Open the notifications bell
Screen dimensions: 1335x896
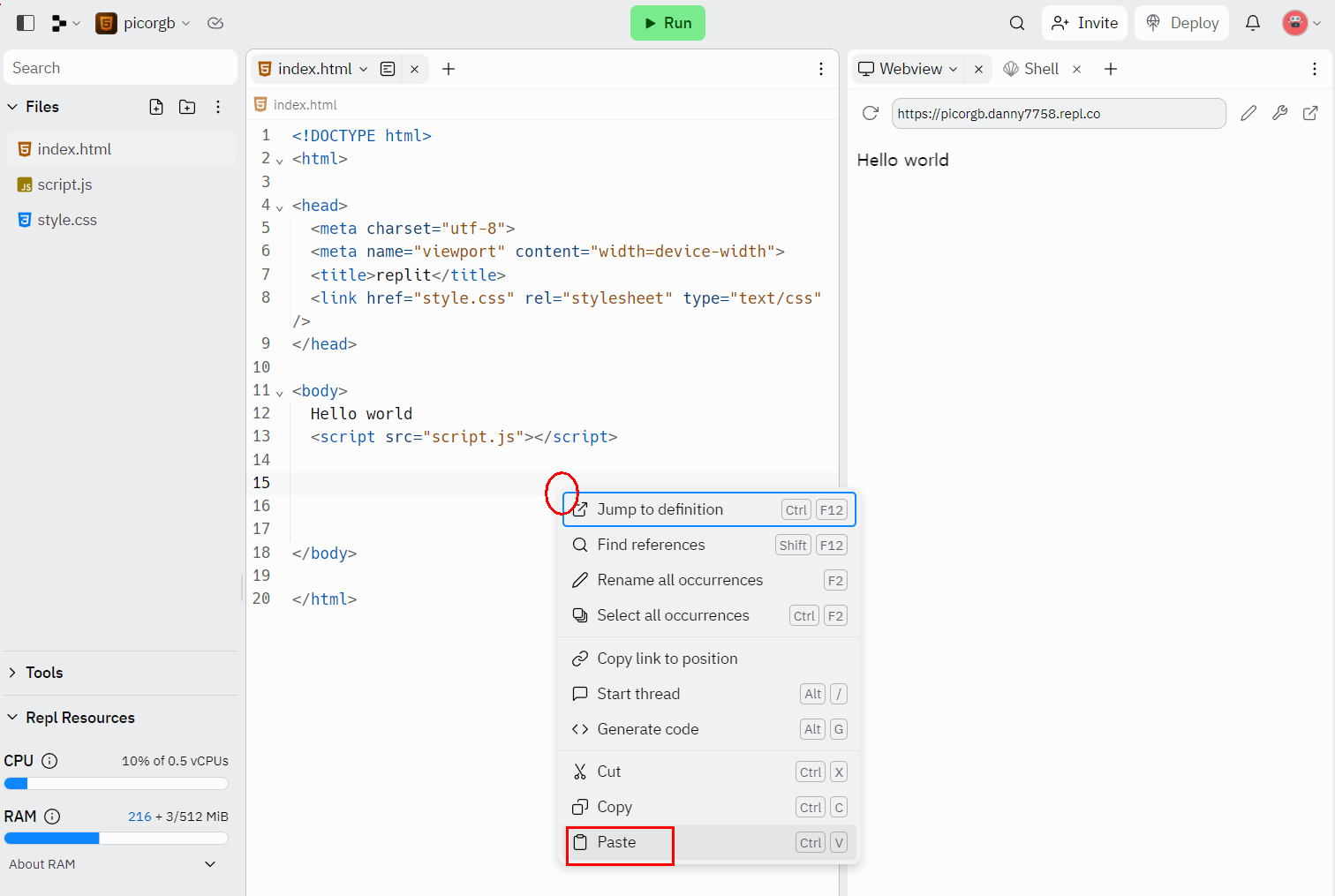(1253, 23)
